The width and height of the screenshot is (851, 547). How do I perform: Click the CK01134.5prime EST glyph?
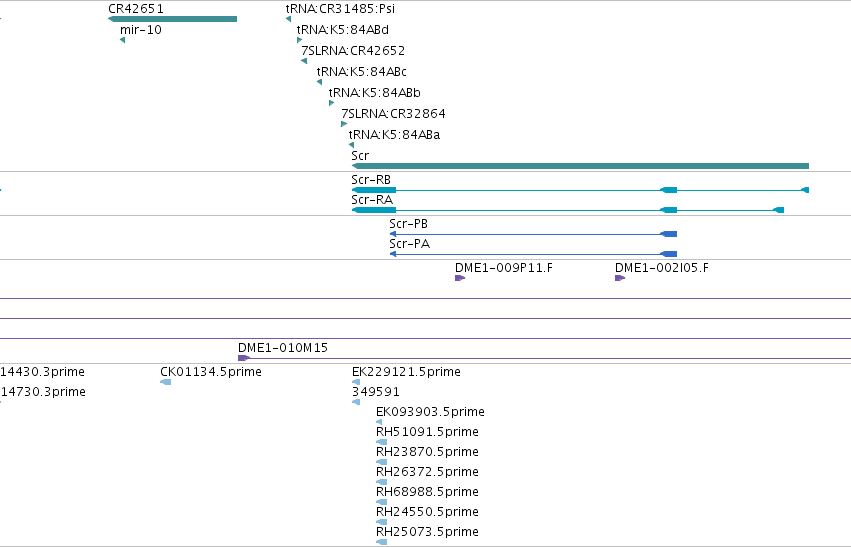[x=166, y=382]
